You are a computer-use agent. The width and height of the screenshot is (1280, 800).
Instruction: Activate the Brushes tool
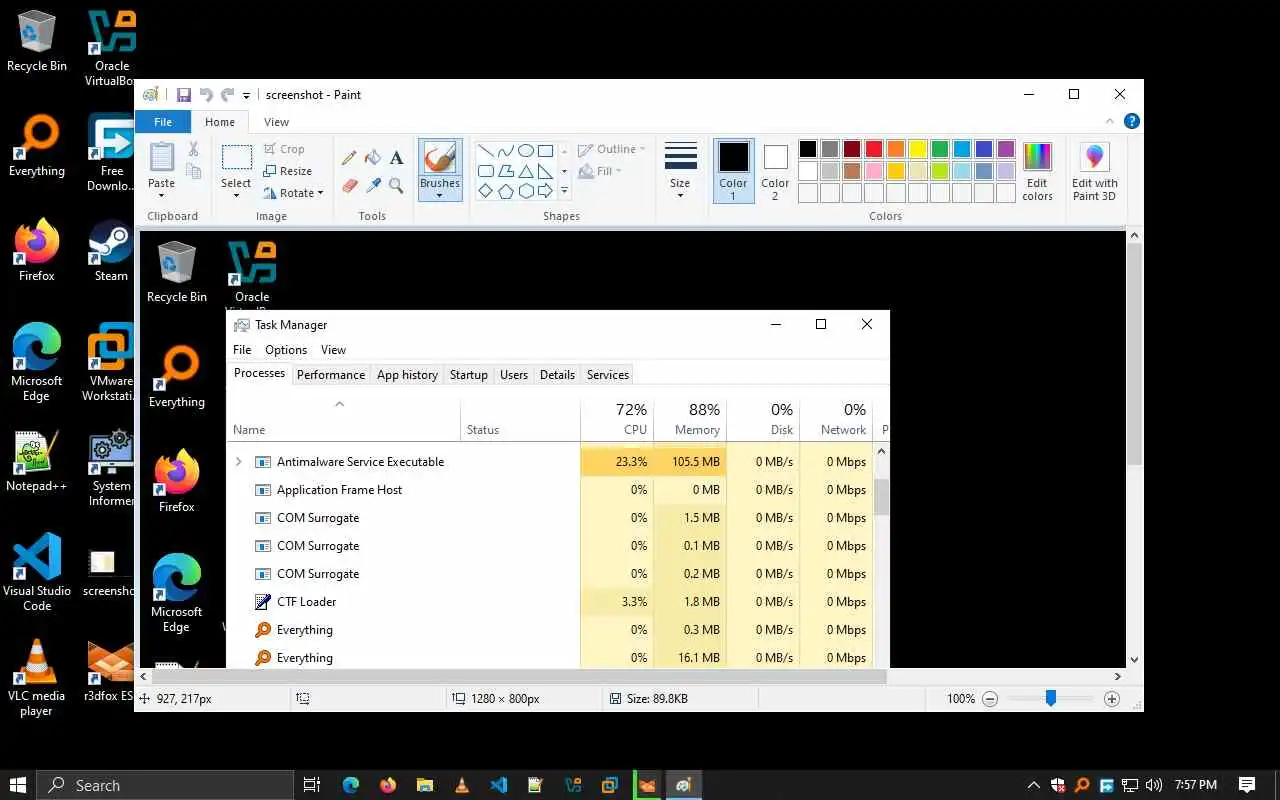pyautogui.click(x=440, y=160)
